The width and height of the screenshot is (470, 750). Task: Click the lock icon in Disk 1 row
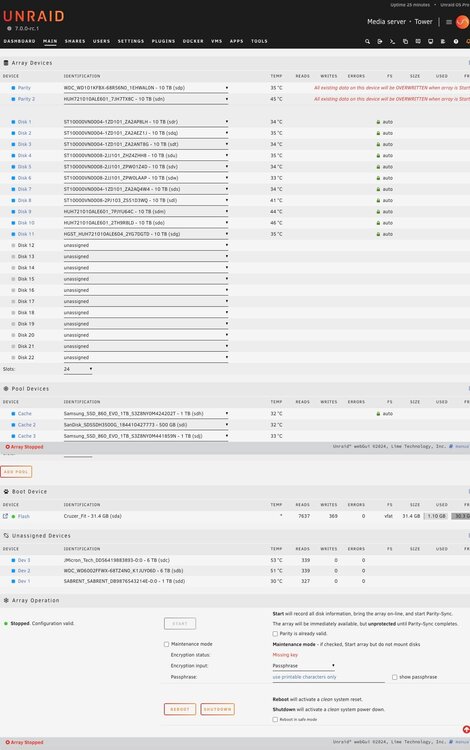point(378,122)
